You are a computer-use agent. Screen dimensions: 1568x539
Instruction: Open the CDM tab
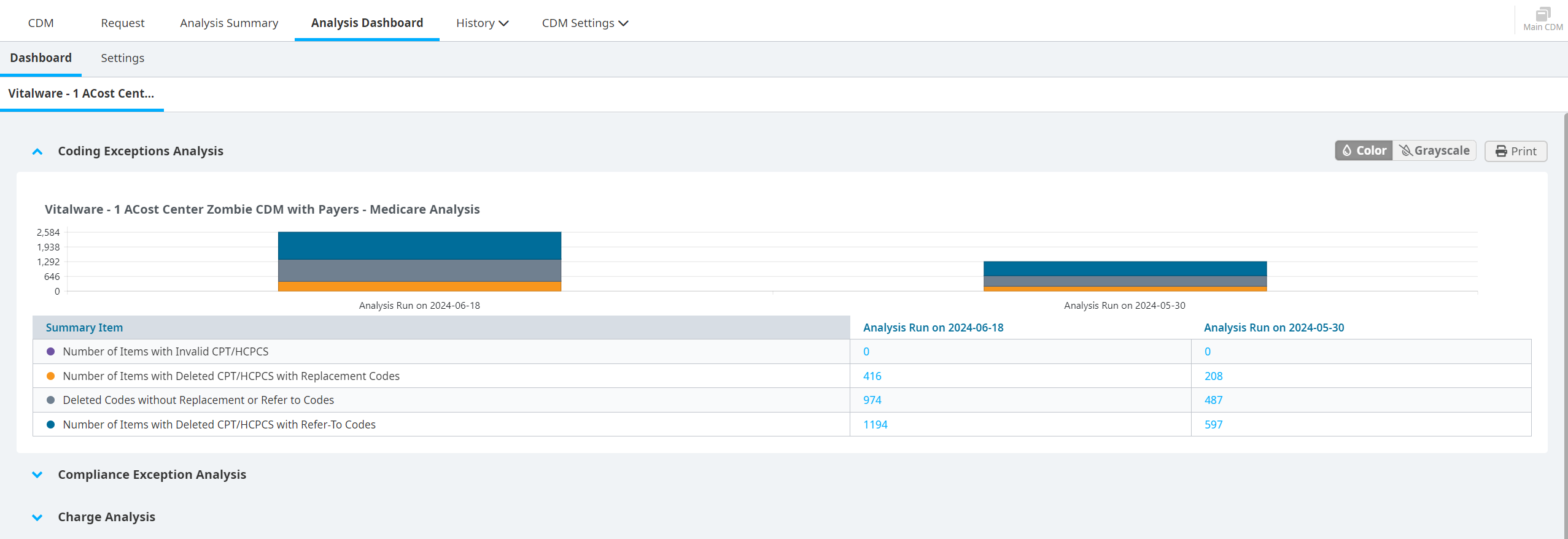41,23
